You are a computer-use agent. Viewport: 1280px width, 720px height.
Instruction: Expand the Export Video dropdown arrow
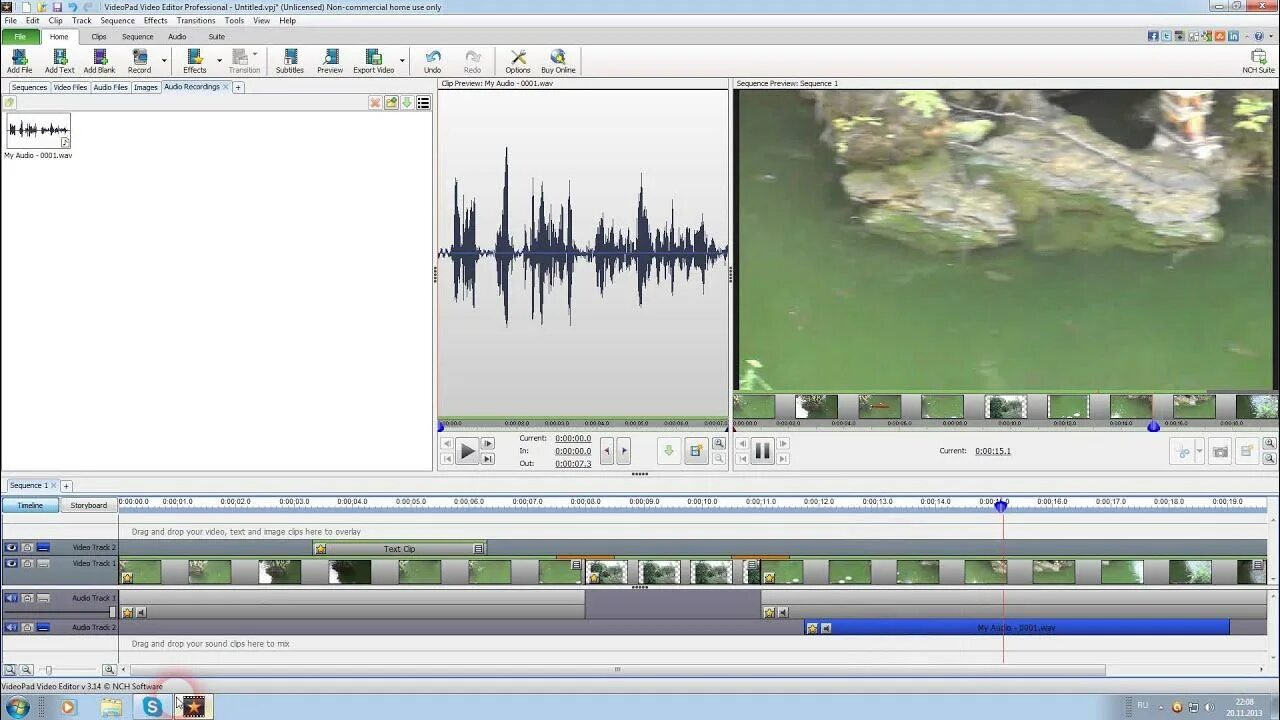click(402, 60)
